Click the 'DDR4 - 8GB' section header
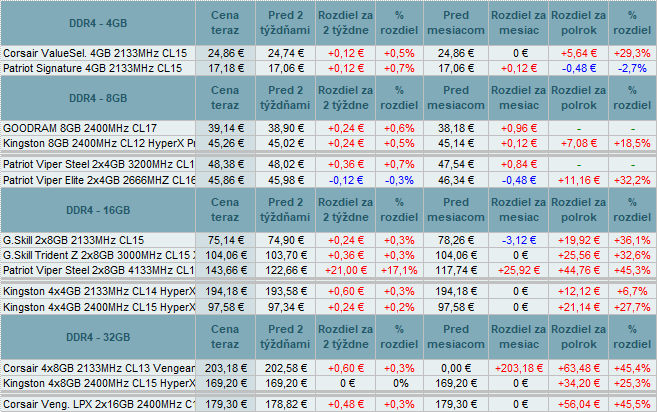Screen dimensions: 657x412 (98, 98)
